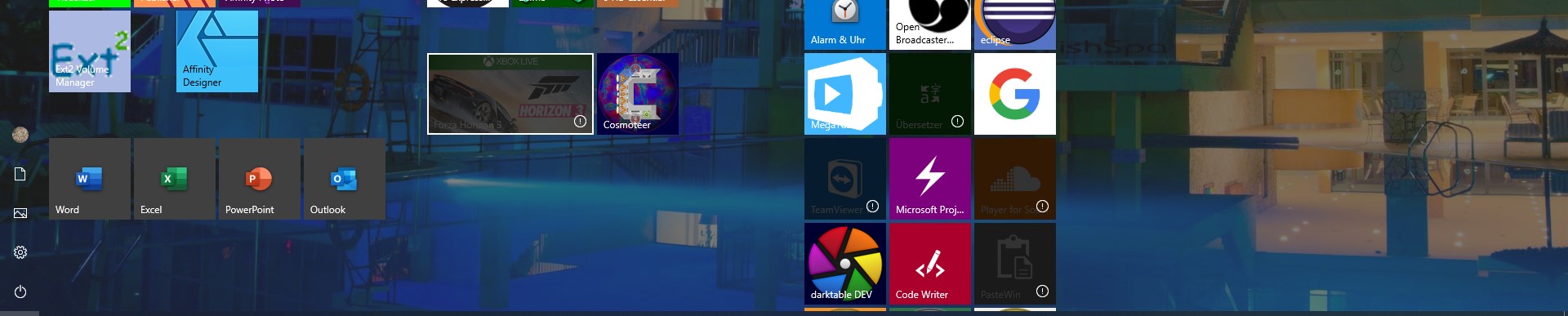
Task: Open the Code Writer tile
Action: (x=930, y=264)
